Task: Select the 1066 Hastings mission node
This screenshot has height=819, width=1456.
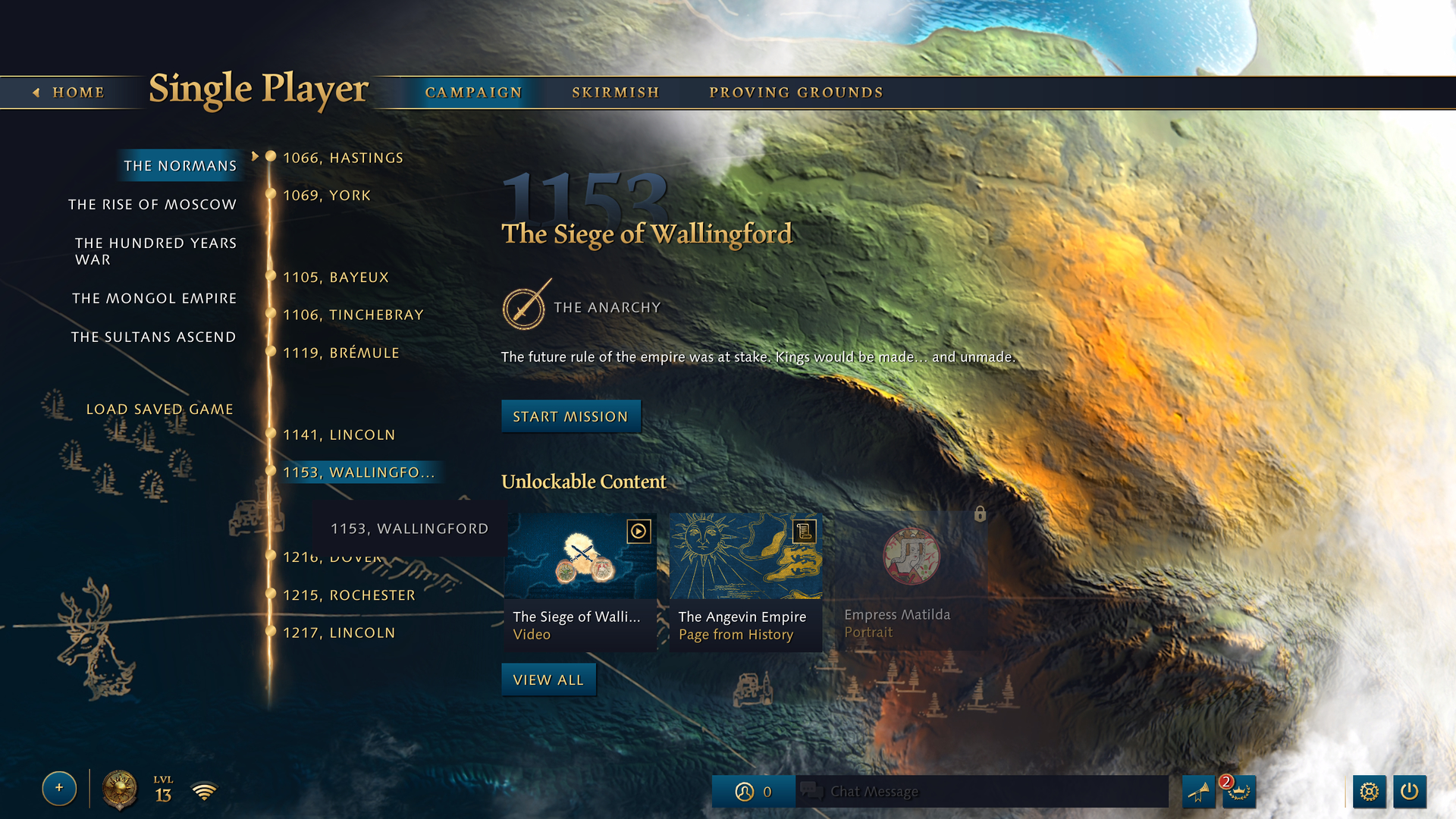Action: 342,157
